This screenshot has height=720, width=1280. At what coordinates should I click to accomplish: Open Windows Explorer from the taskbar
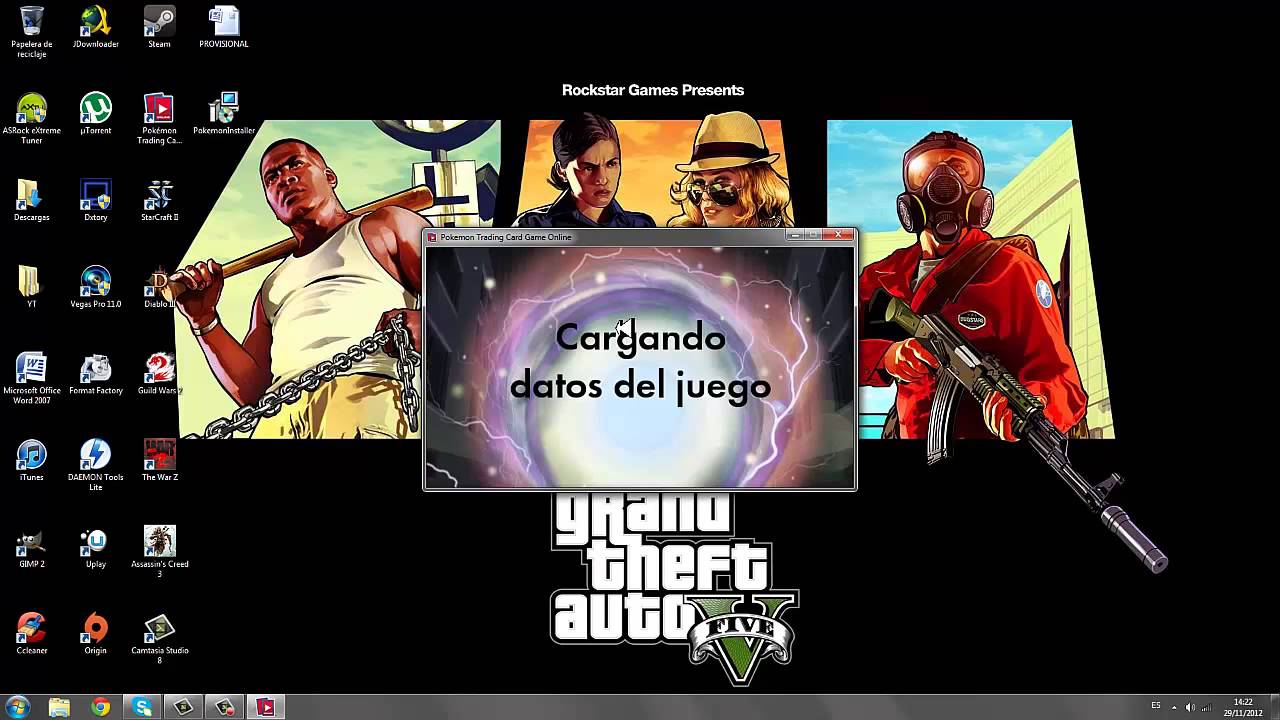[59, 707]
